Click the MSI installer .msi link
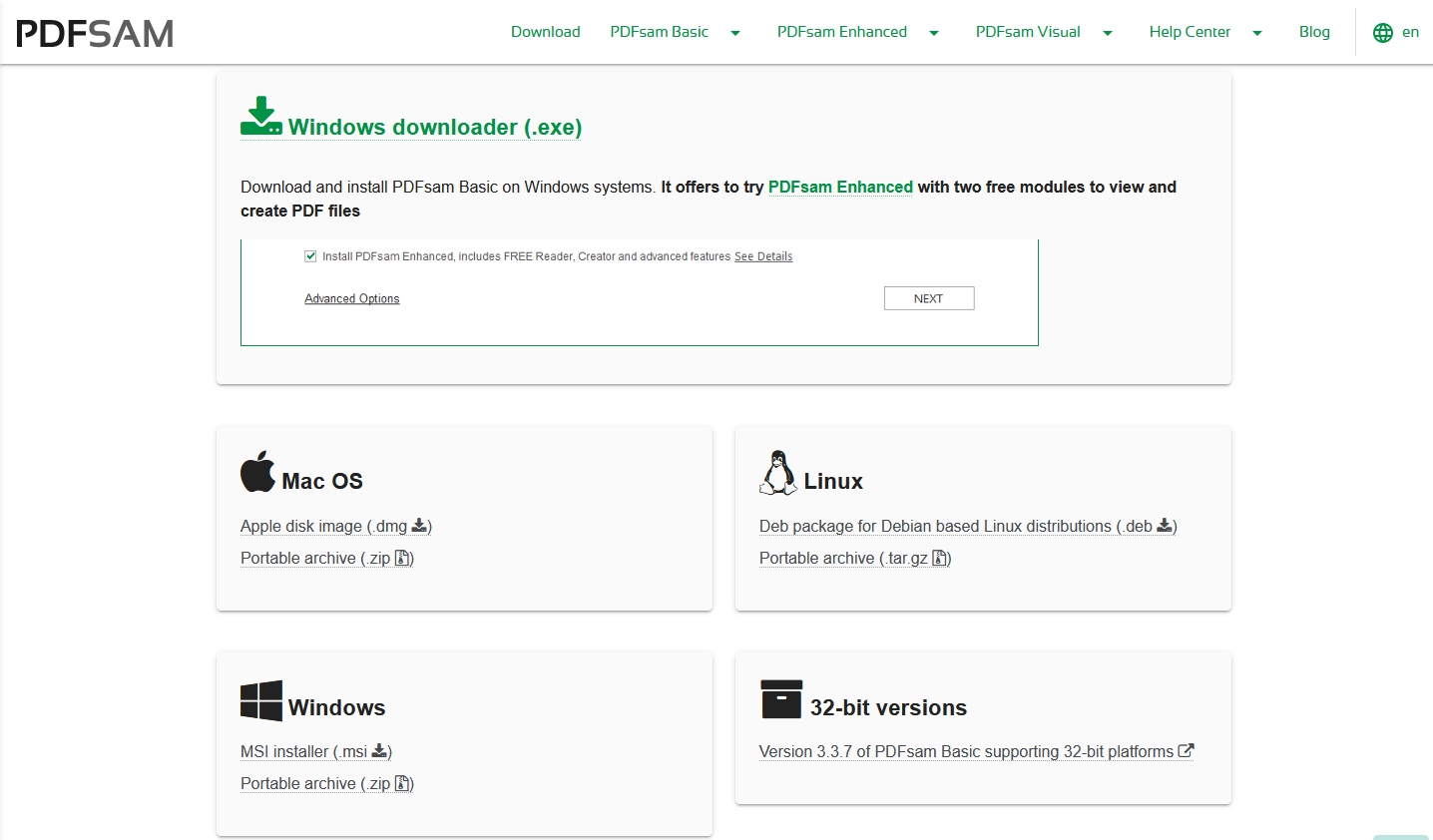The width and height of the screenshot is (1433, 840). pyautogui.click(x=314, y=751)
